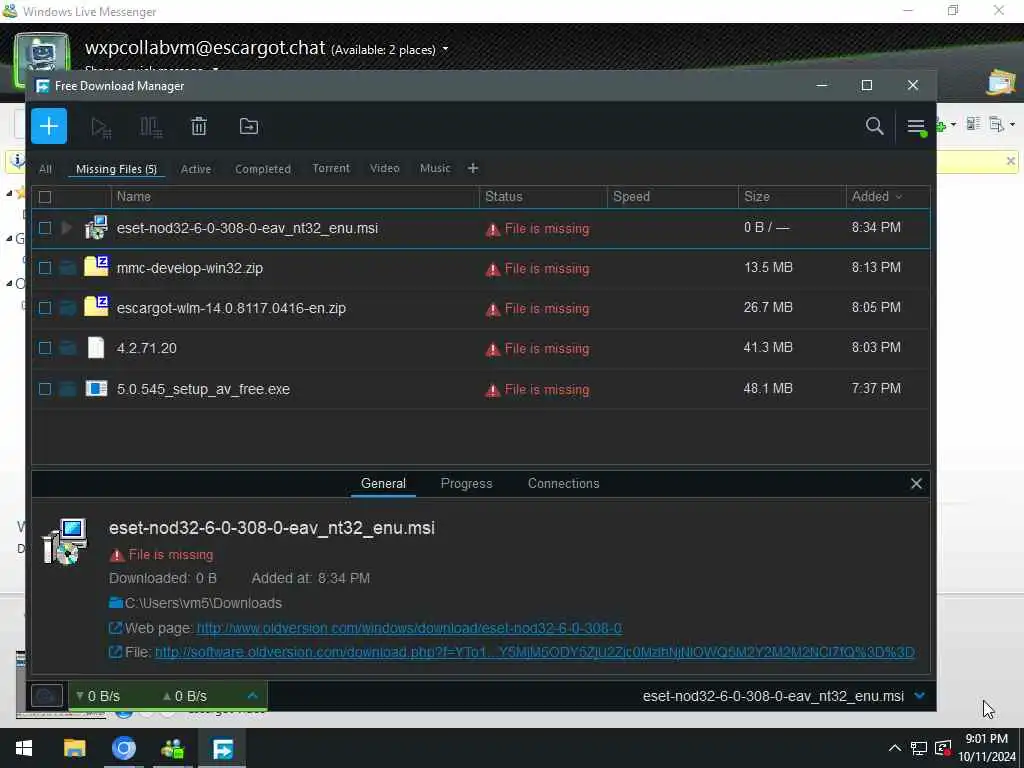Click the Added column sort arrow
The image size is (1024, 768).
tap(899, 197)
